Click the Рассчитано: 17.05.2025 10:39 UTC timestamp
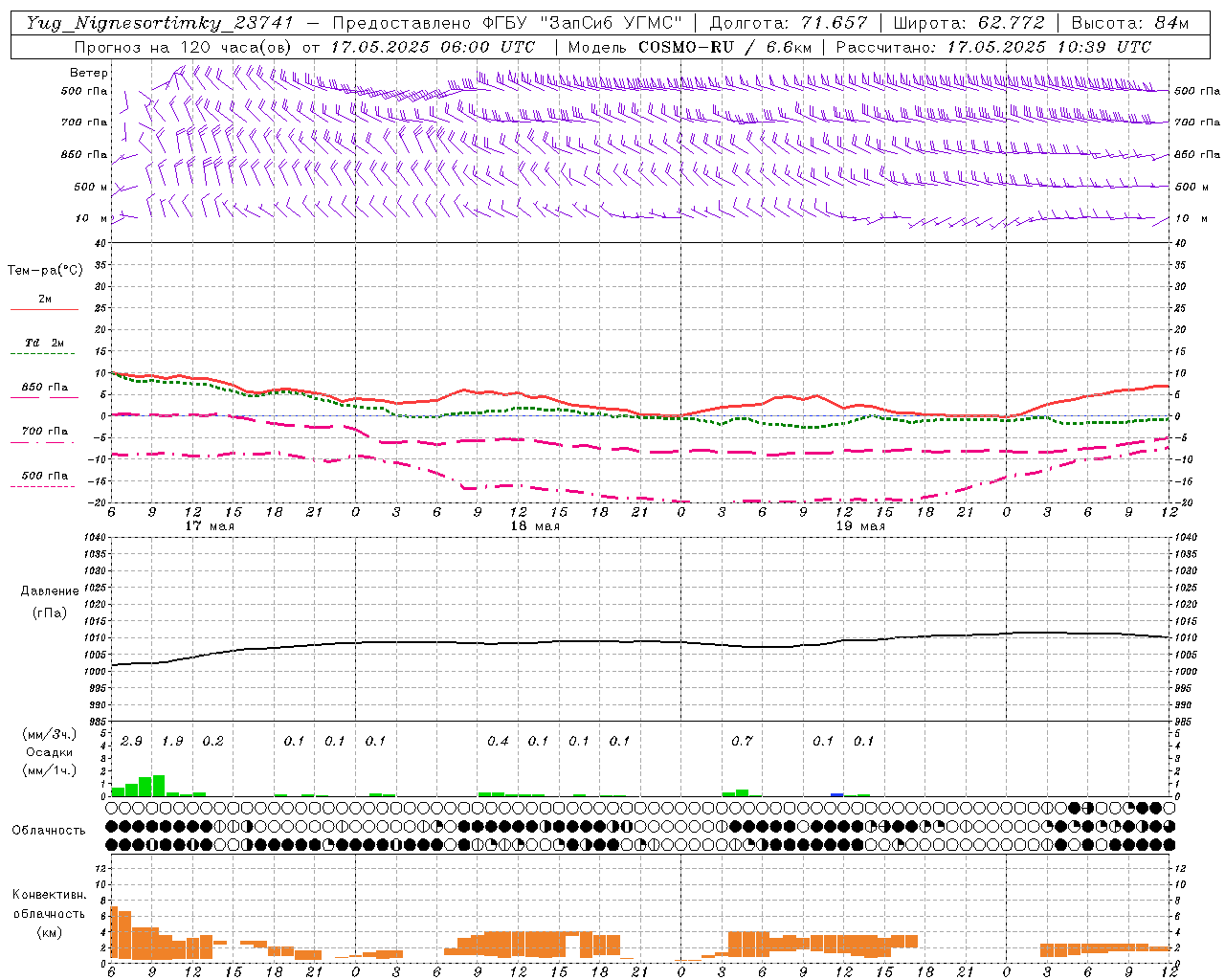 (x=993, y=47)
